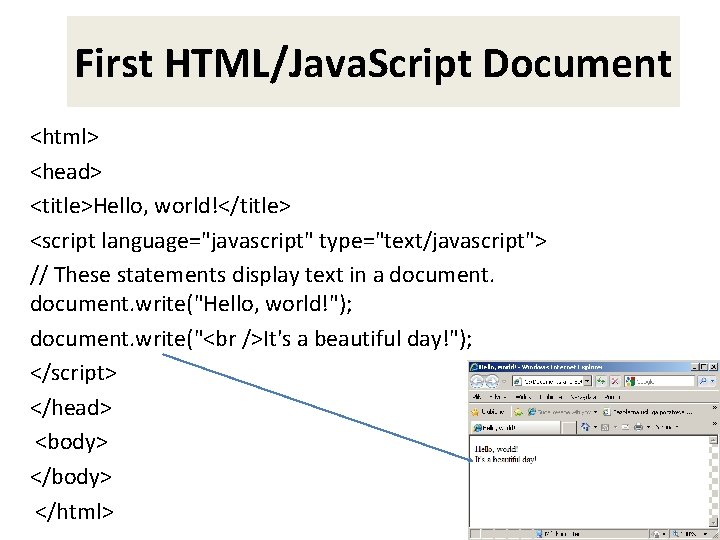Expand the command bar overflow chevron
Image resolution: width=720 pixels, height=540 pixels.
(x=714, y=423)
